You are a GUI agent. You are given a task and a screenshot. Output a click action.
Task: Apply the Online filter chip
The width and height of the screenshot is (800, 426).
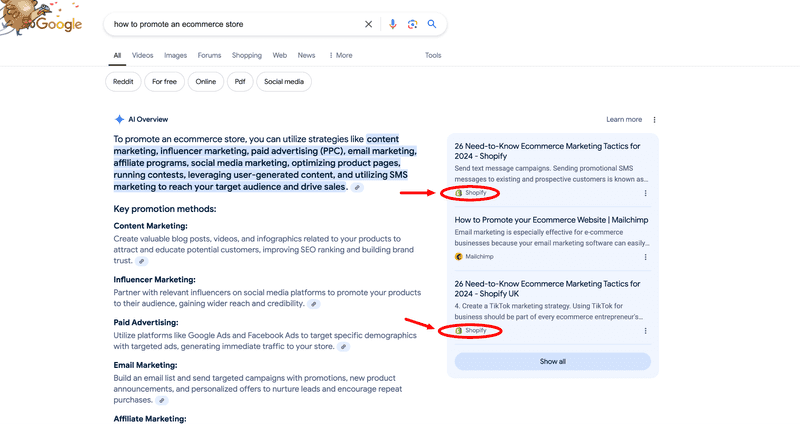click(206, 82)
